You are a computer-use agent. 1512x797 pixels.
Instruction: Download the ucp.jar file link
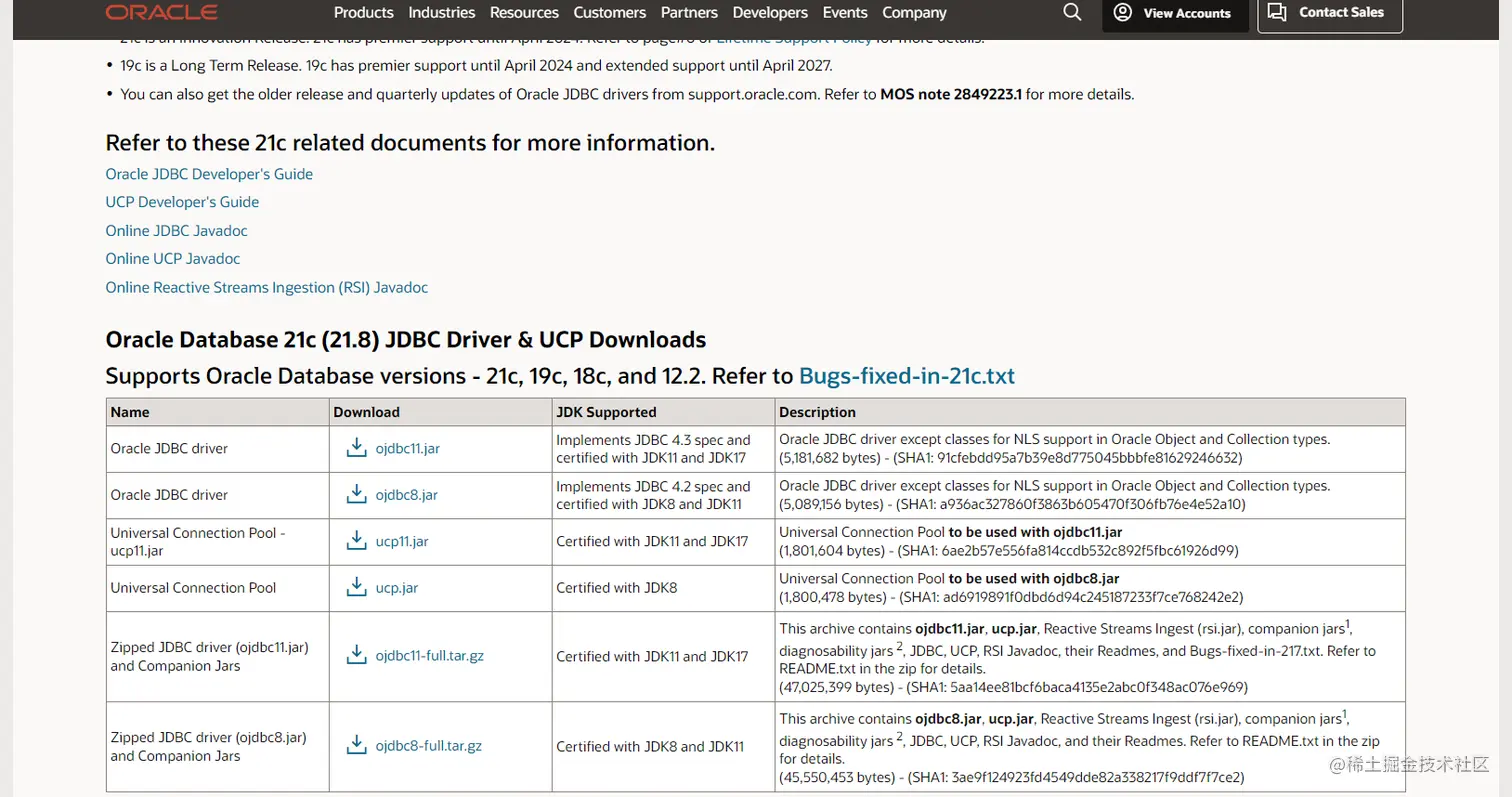pos(397,588)
